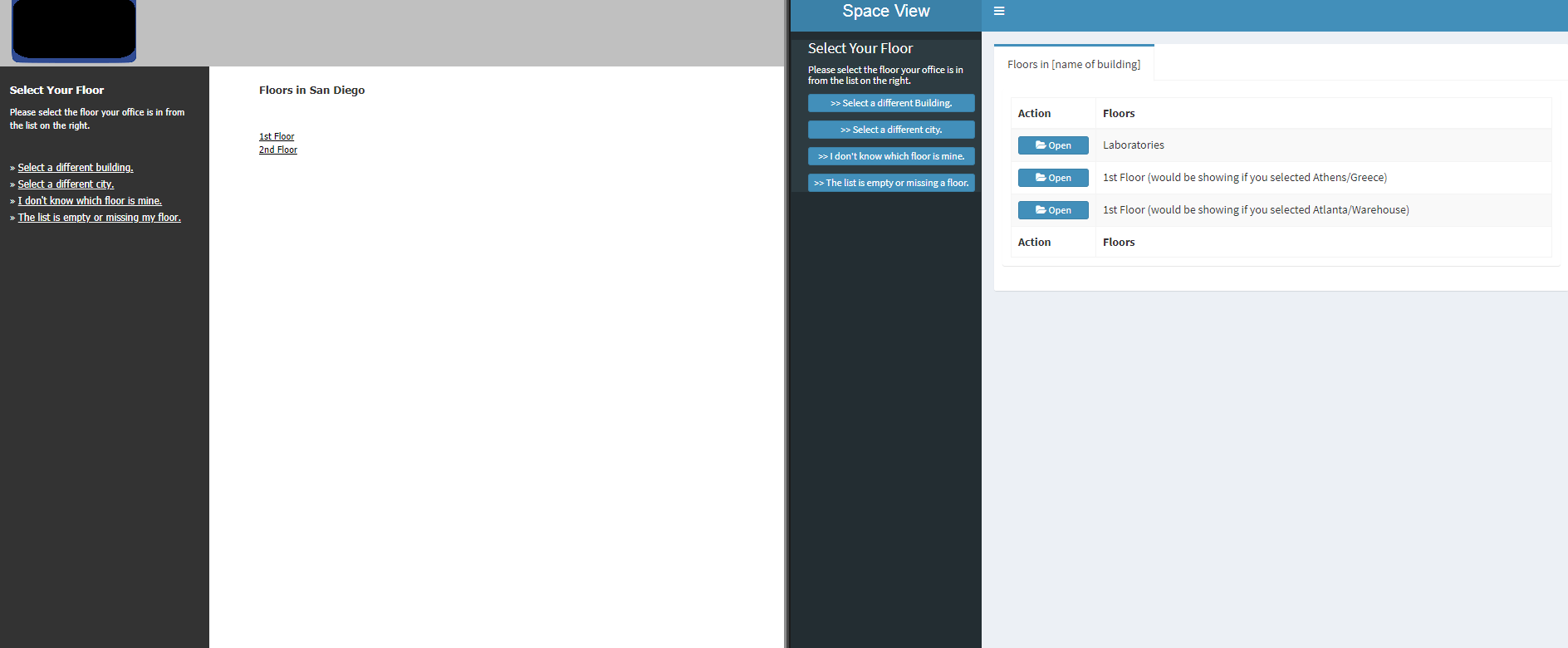Open the 1st Floor link in San Diego
The width and height of the screenshot is (1568, 648).
click(277, 136)
